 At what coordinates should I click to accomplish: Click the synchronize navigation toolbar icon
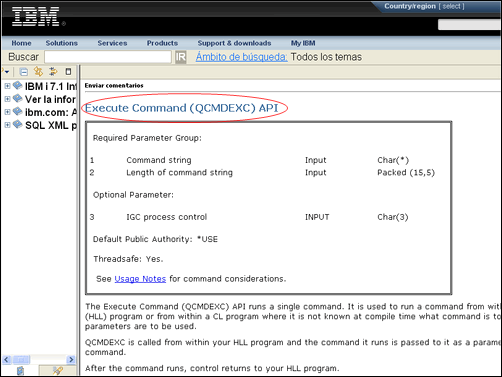(x=53, y=72)
